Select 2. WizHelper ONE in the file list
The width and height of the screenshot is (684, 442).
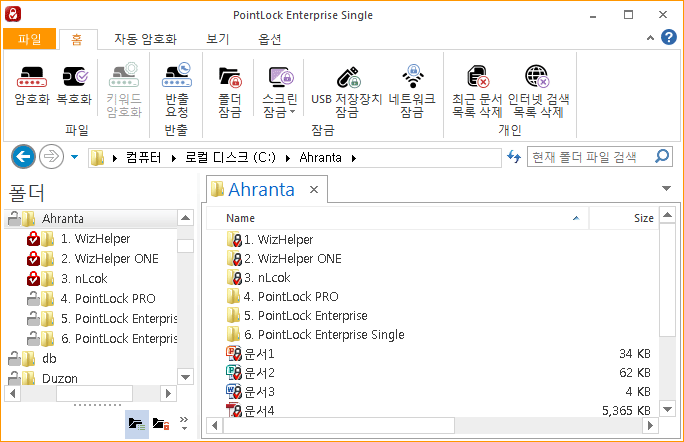(x=292, y=259)
